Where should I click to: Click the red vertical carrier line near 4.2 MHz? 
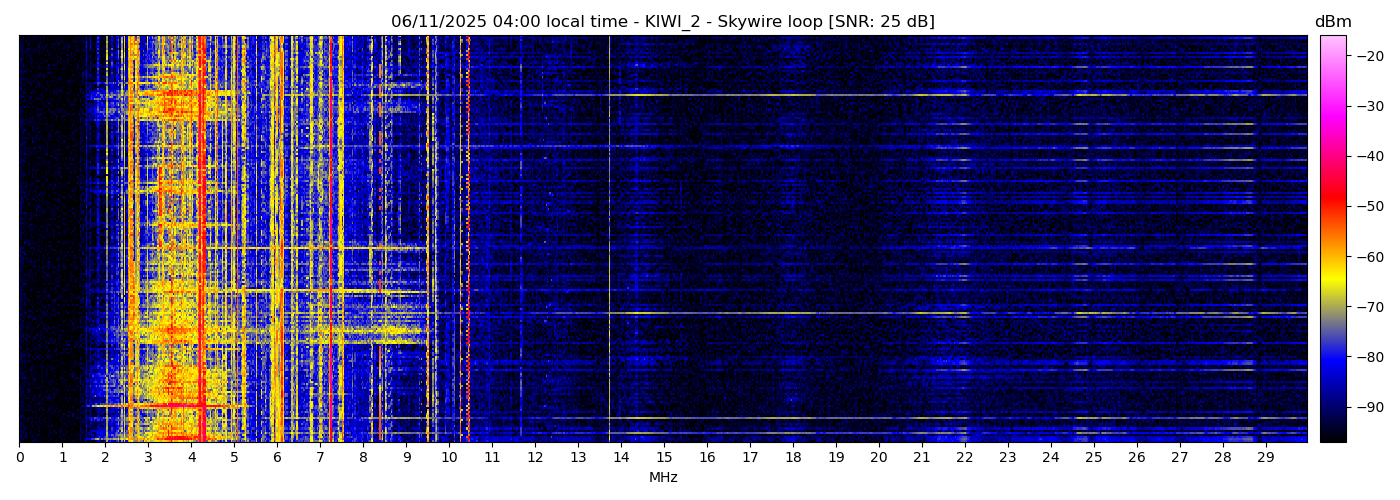click(201, 240)
